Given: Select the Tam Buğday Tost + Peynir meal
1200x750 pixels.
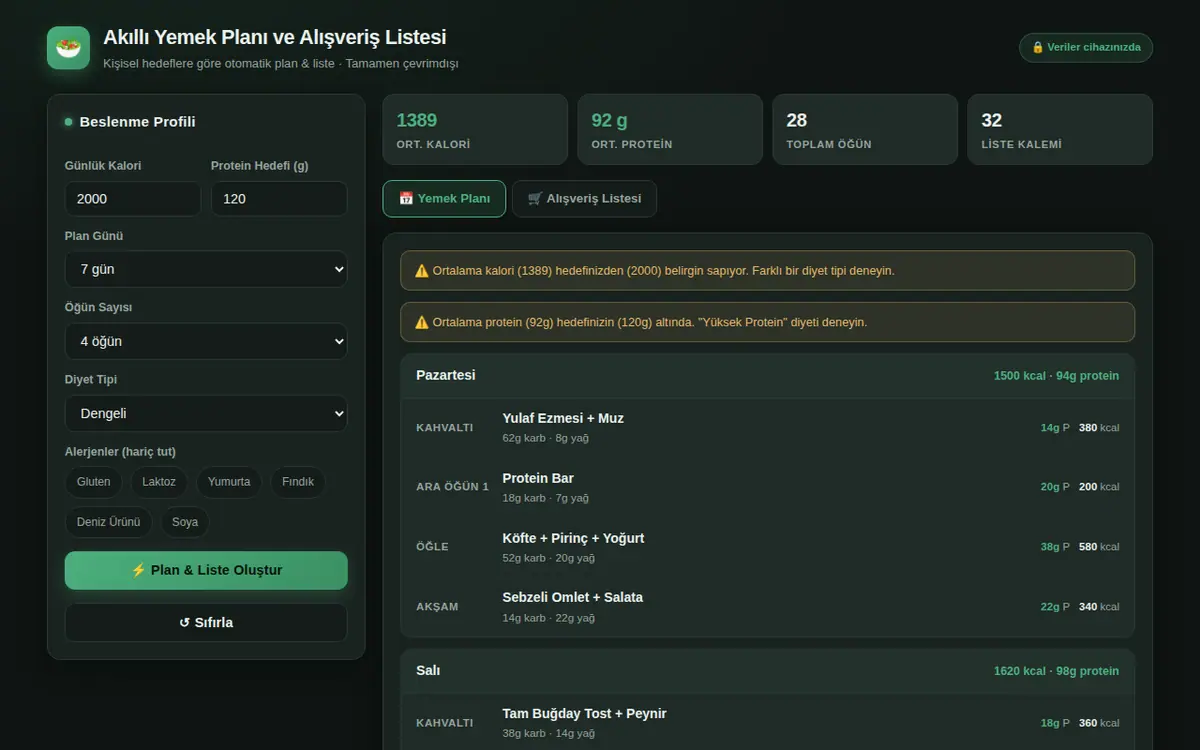Looking at the screenshot, I should point(768,722).
